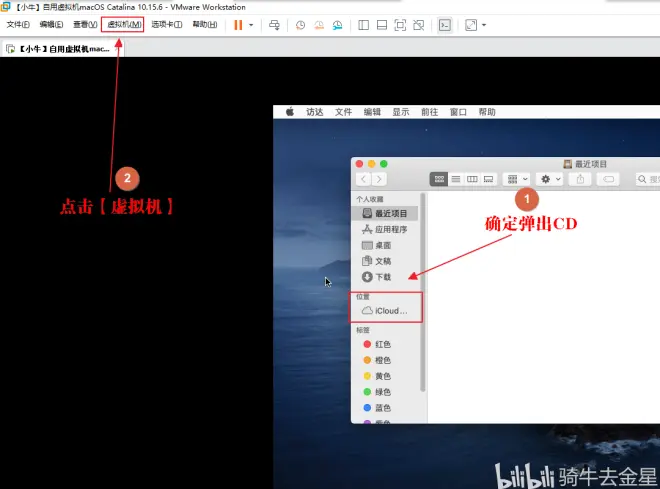Screen dimensions: 660x489
Task: Expand the power options dropdown arrow
Action: (251, 25)
